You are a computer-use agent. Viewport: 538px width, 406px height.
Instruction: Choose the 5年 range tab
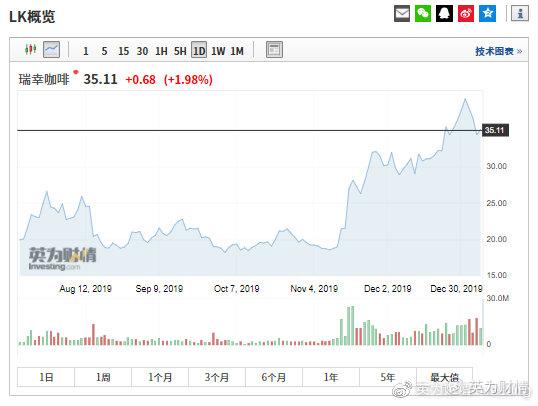(x=388, y=377)
